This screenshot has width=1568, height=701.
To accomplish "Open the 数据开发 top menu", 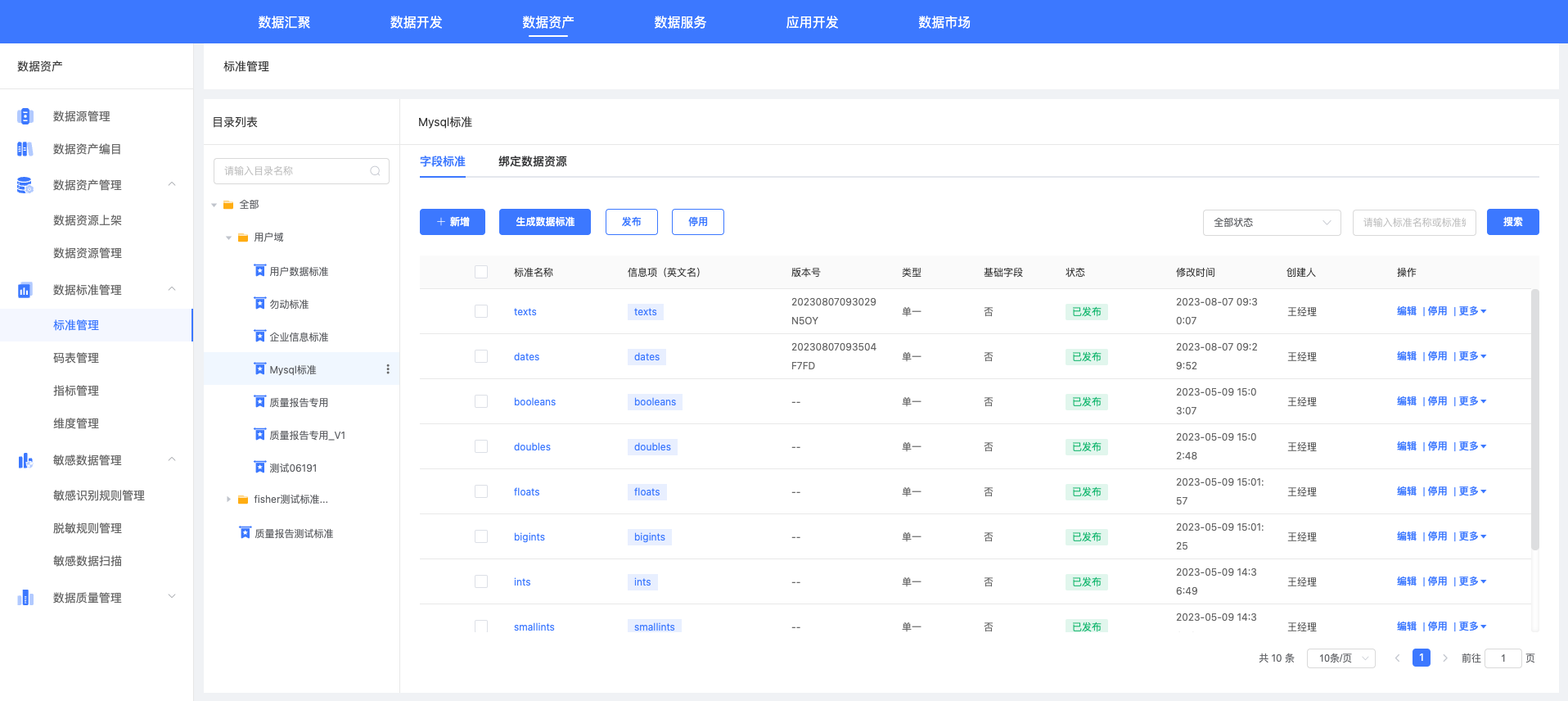I will tap(416, 22).
